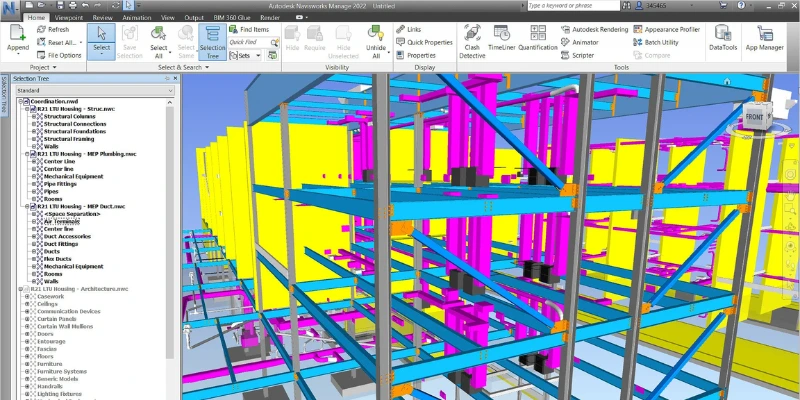Open the Reset All dropdown
The height and width of the screenshot is (400, 800).
(x=81, y=43)
